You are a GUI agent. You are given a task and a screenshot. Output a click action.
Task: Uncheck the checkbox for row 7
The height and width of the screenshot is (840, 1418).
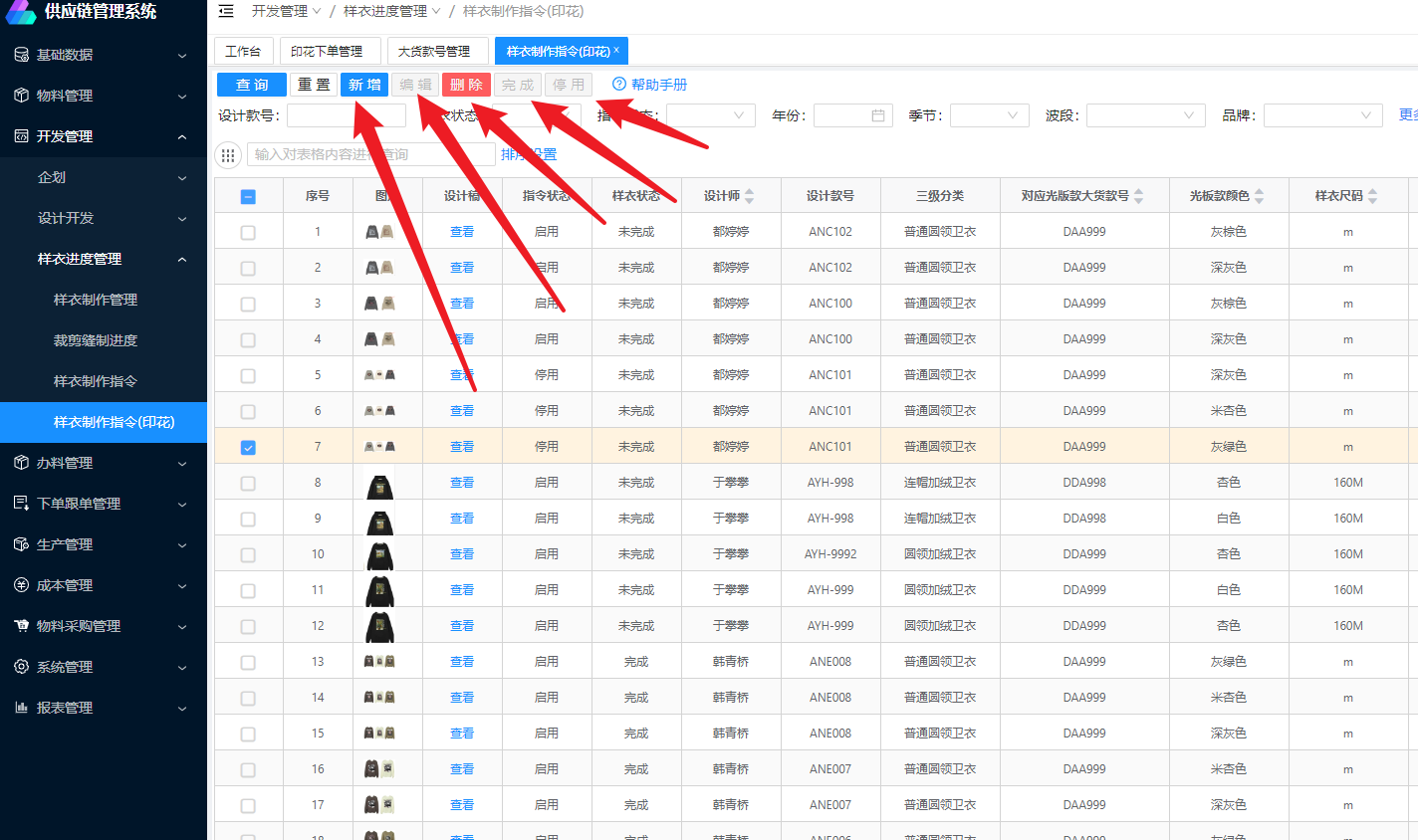tap(248, 447)
